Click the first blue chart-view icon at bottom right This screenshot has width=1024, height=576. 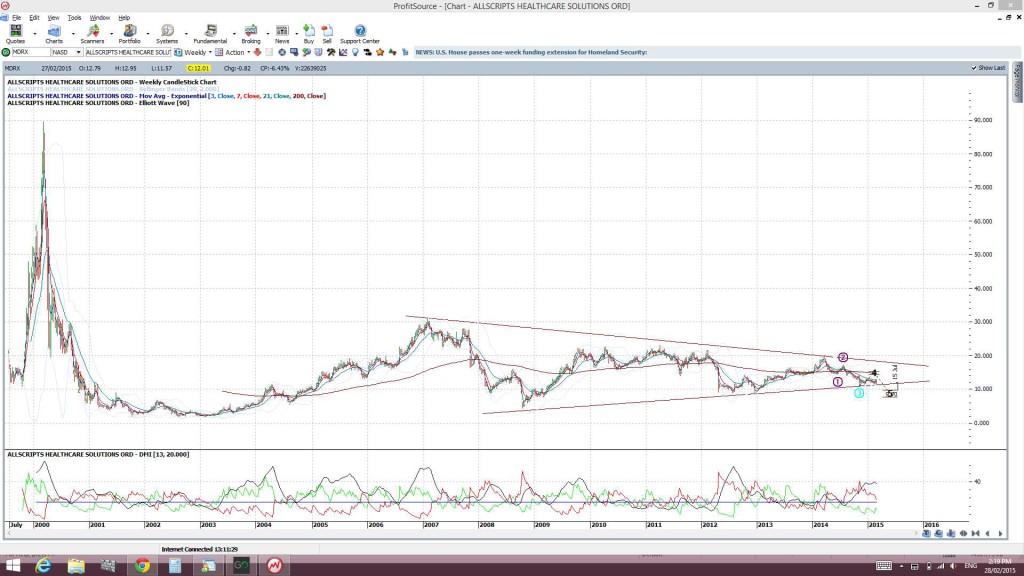tap(926, 534)
